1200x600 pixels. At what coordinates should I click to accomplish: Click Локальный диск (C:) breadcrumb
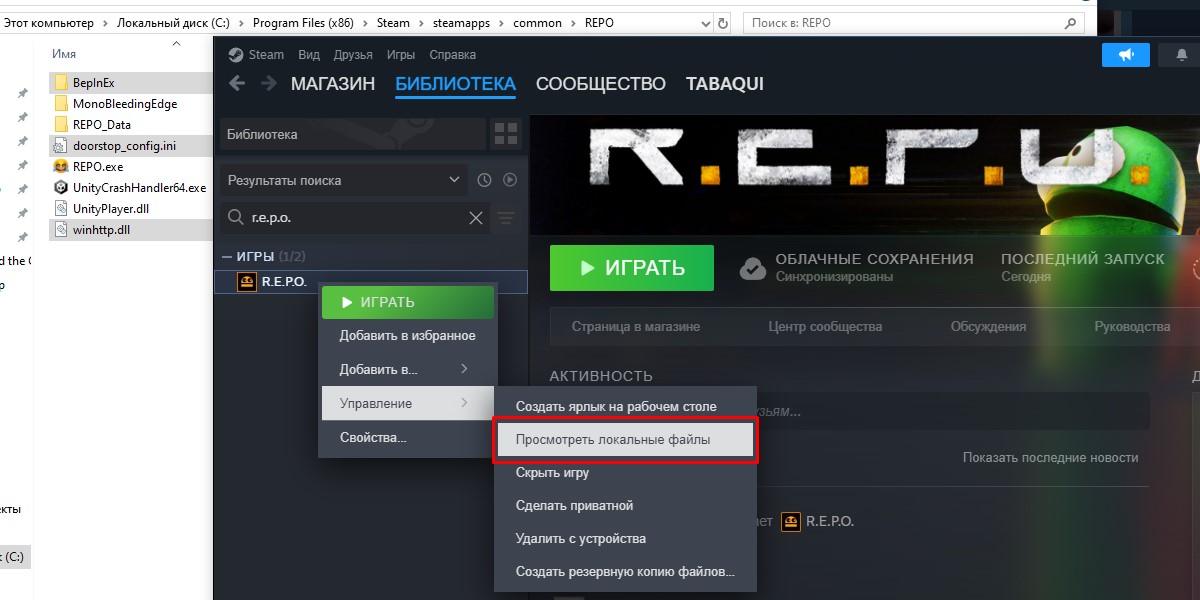point(173,22)
